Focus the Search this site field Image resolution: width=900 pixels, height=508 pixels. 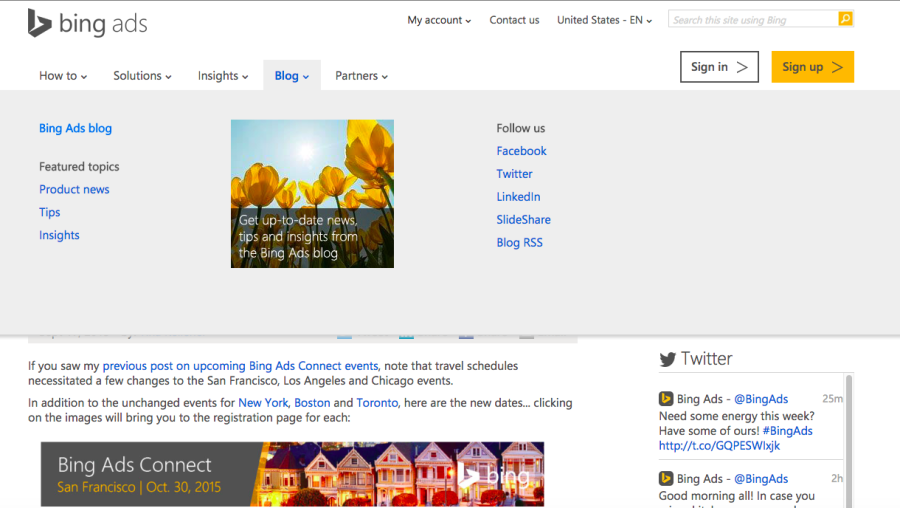753,20
